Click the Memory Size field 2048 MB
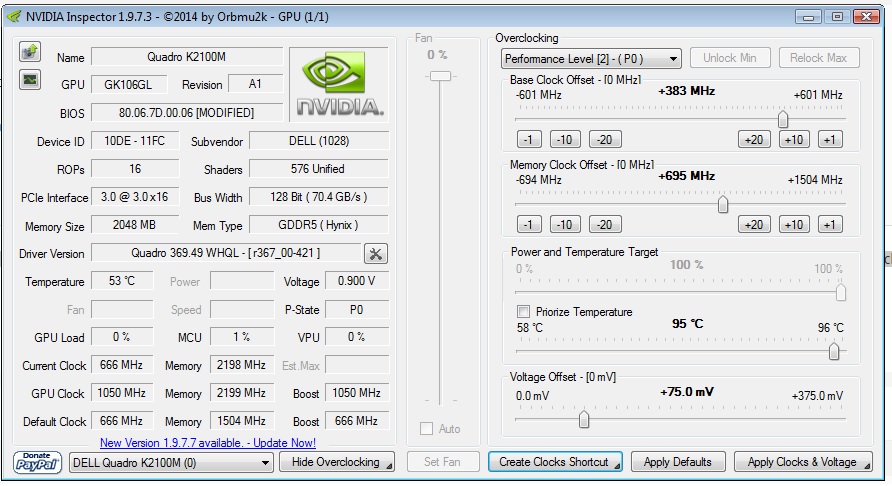The height and width of the screenshot is (486, 892). [x=135, y=225]
